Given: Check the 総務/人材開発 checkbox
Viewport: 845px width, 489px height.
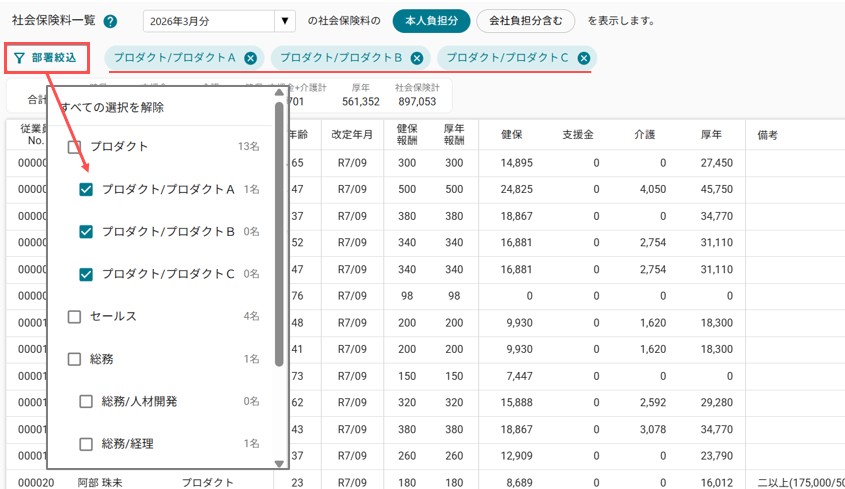Looking at the screenshot, I should (86, 401).
